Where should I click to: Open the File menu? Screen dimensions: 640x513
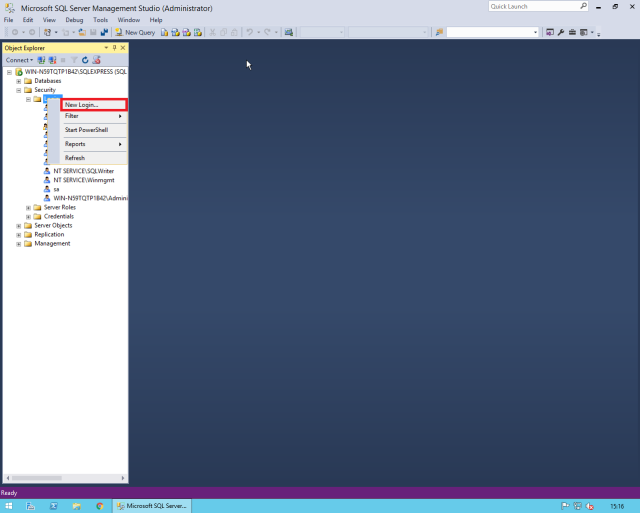(x=9, y=20)
